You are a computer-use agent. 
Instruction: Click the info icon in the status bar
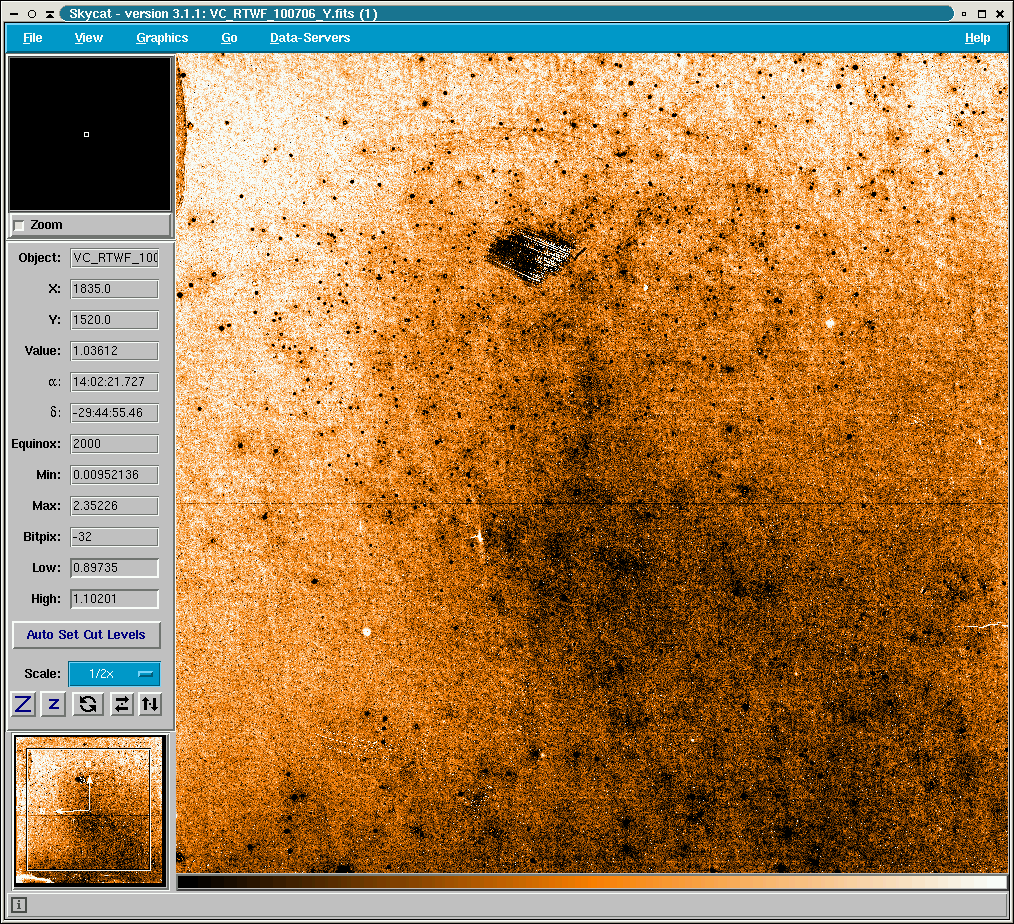pyautogui.click(x=19, y=905)
